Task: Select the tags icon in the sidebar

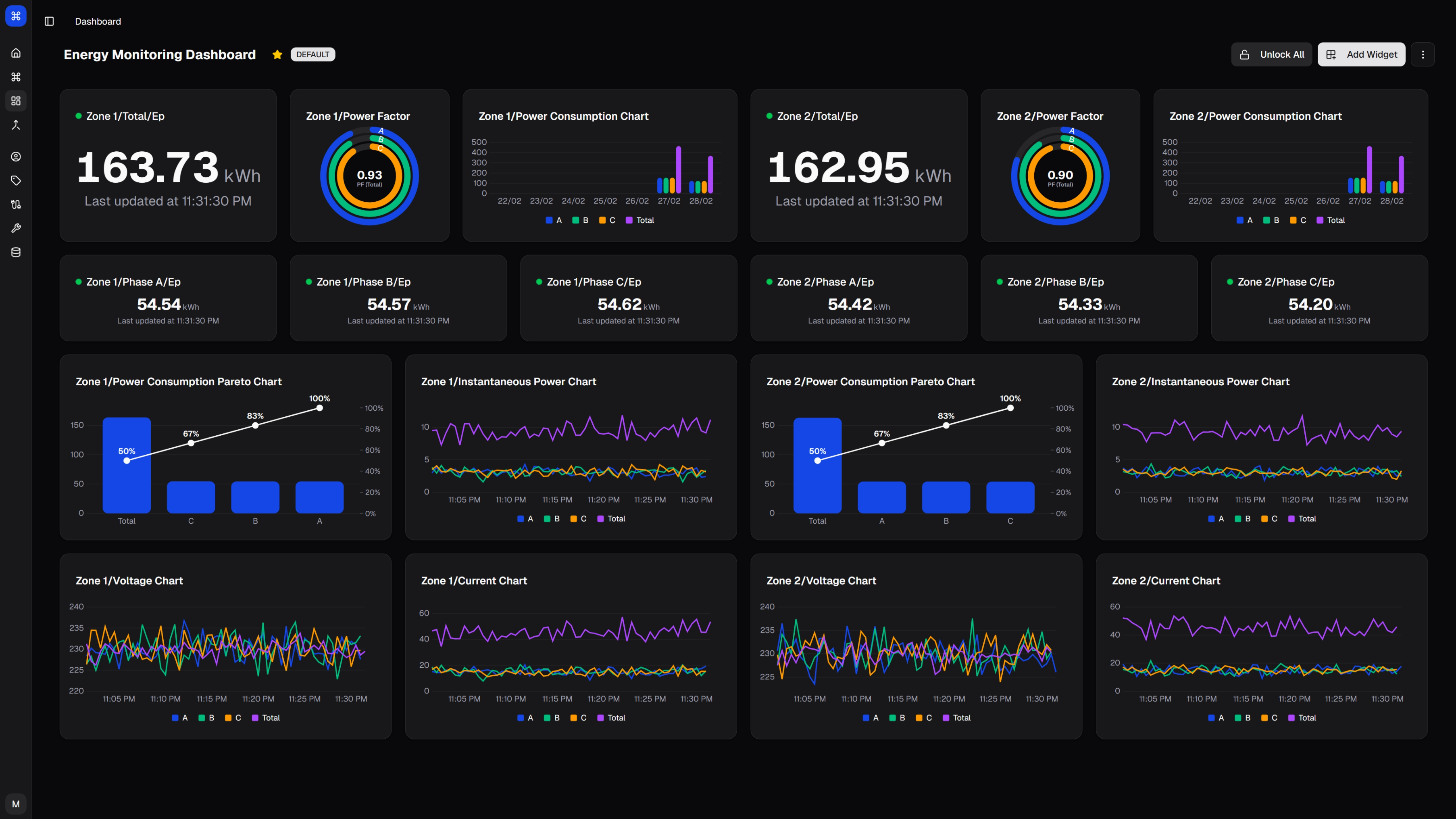Action: pyautogui.click(x=16, y=180)
